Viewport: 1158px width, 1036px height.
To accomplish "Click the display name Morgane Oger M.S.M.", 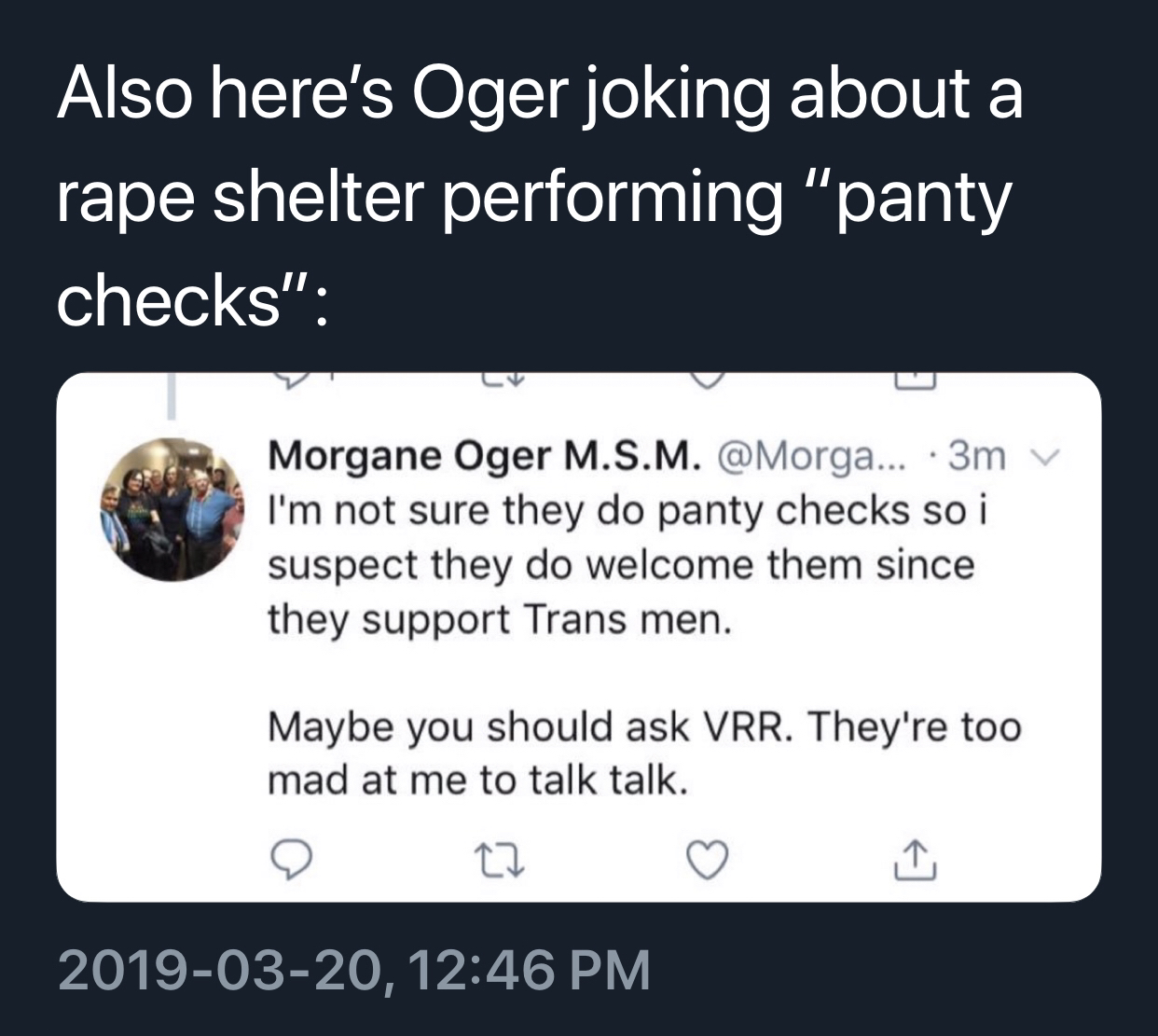I will [484, 456].
